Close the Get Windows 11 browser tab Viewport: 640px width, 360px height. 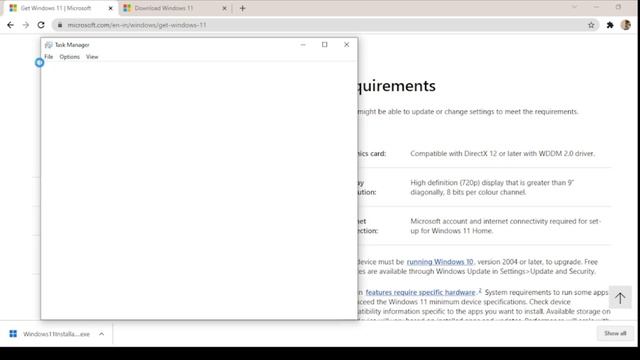coord(110,8)
